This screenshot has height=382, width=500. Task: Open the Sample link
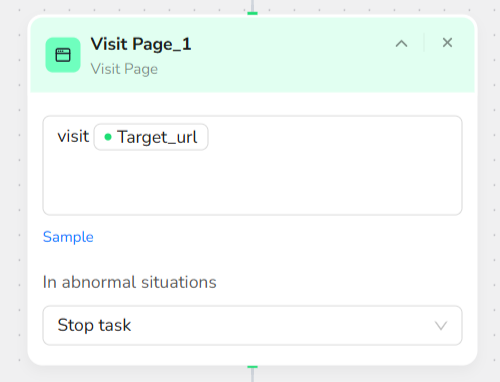point(68,237)
